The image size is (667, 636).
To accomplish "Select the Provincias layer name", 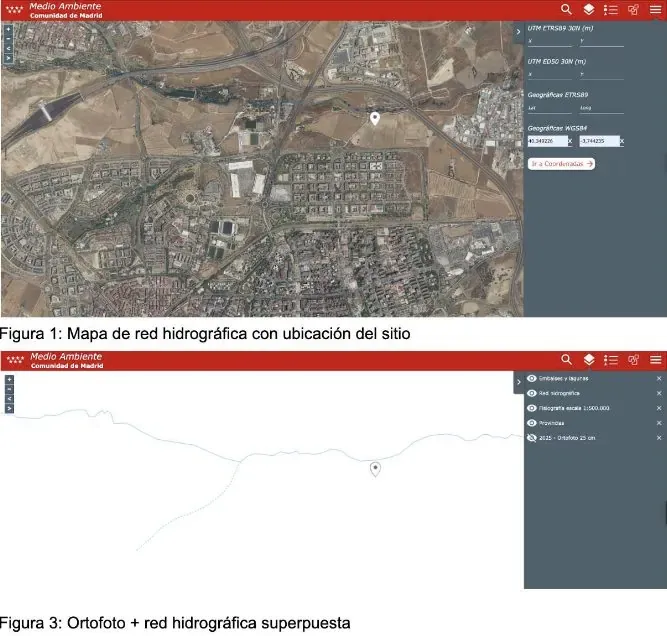I will click(552, 423).
